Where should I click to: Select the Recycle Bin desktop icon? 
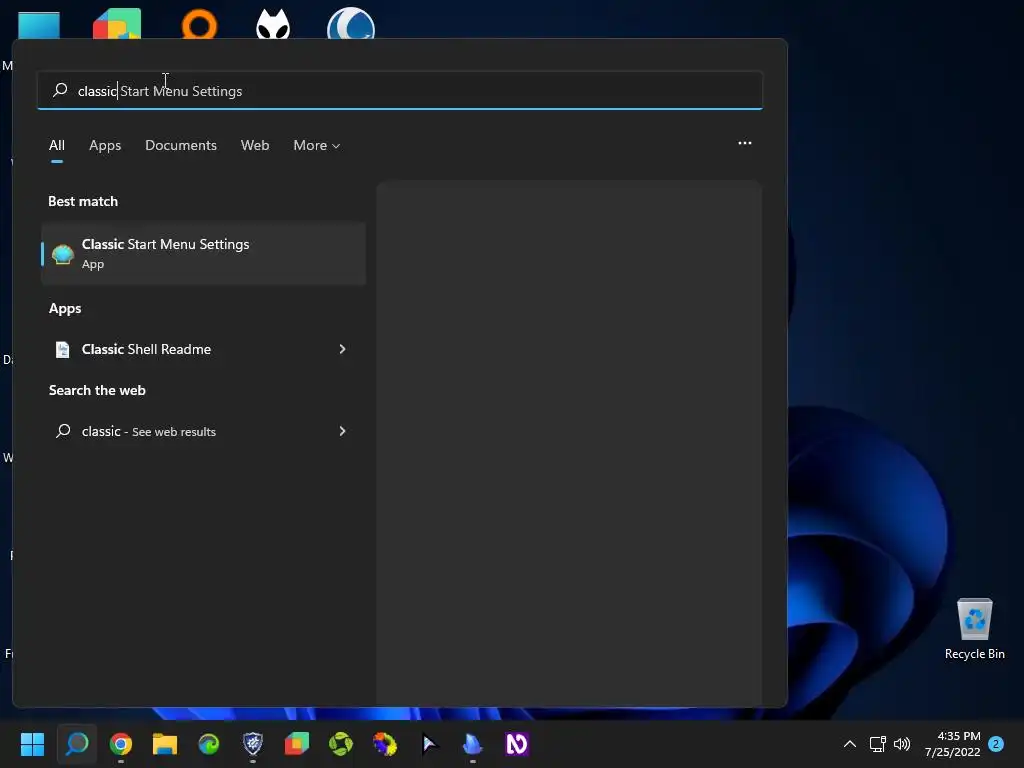(974, 628)
